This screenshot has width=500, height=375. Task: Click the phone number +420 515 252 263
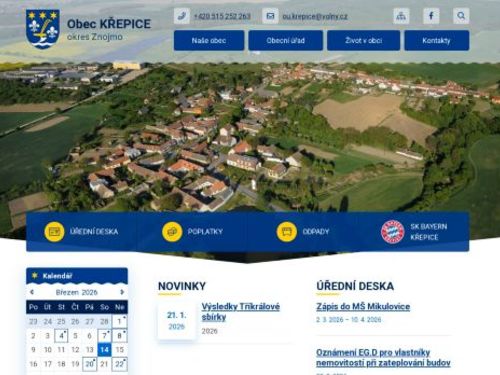click(222, 16)
